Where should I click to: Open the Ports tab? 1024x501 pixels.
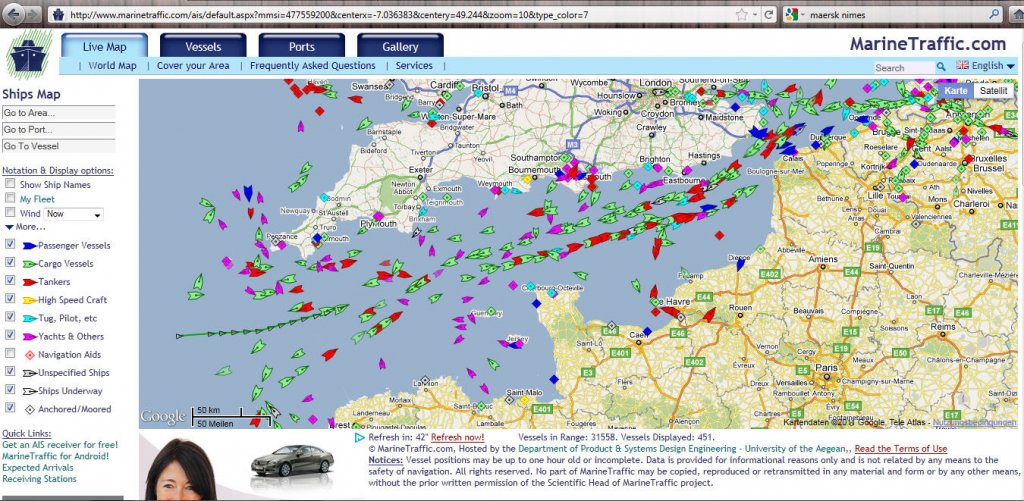point(302,46)
